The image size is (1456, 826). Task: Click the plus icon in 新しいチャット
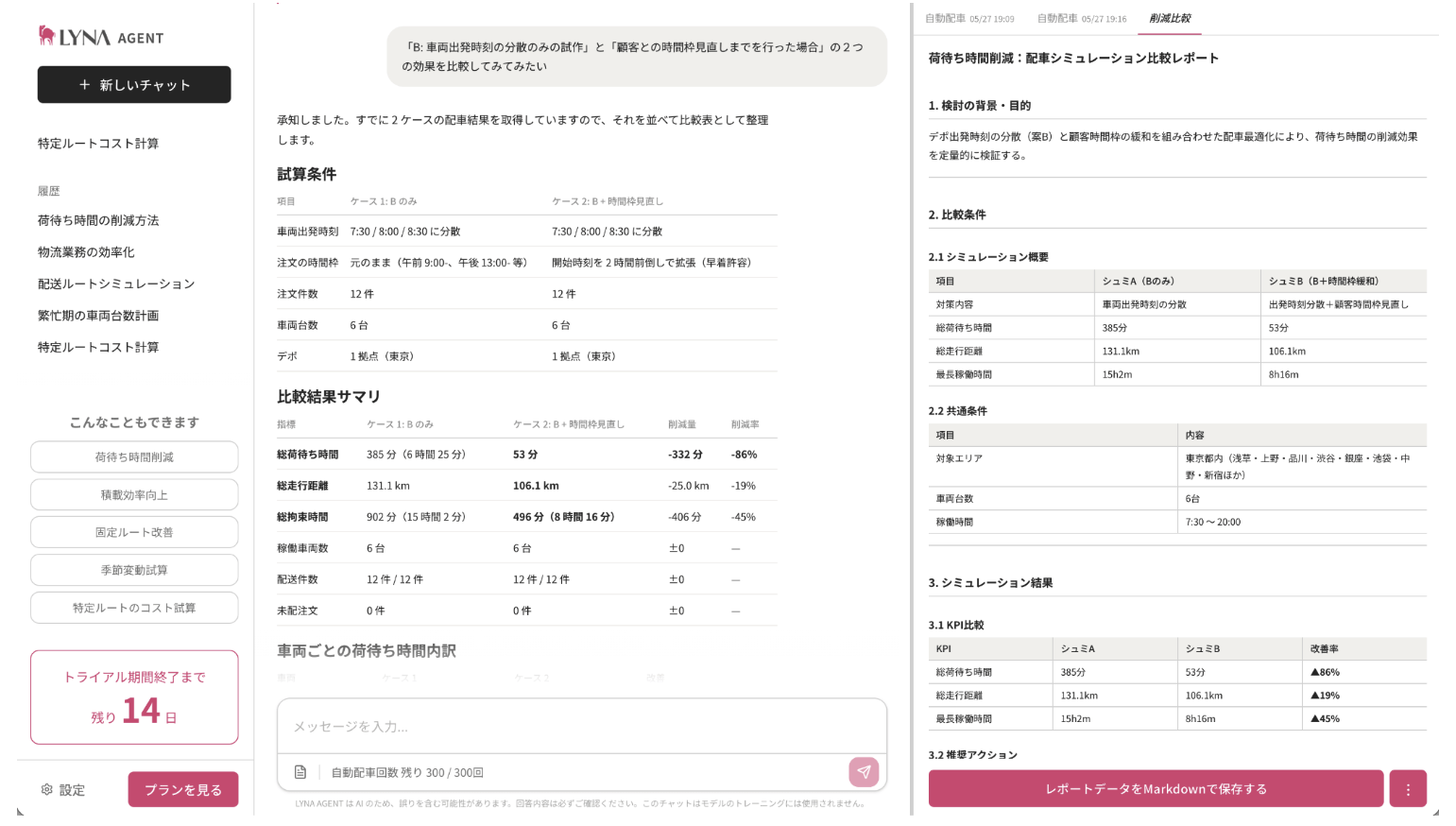pos(84,85)
